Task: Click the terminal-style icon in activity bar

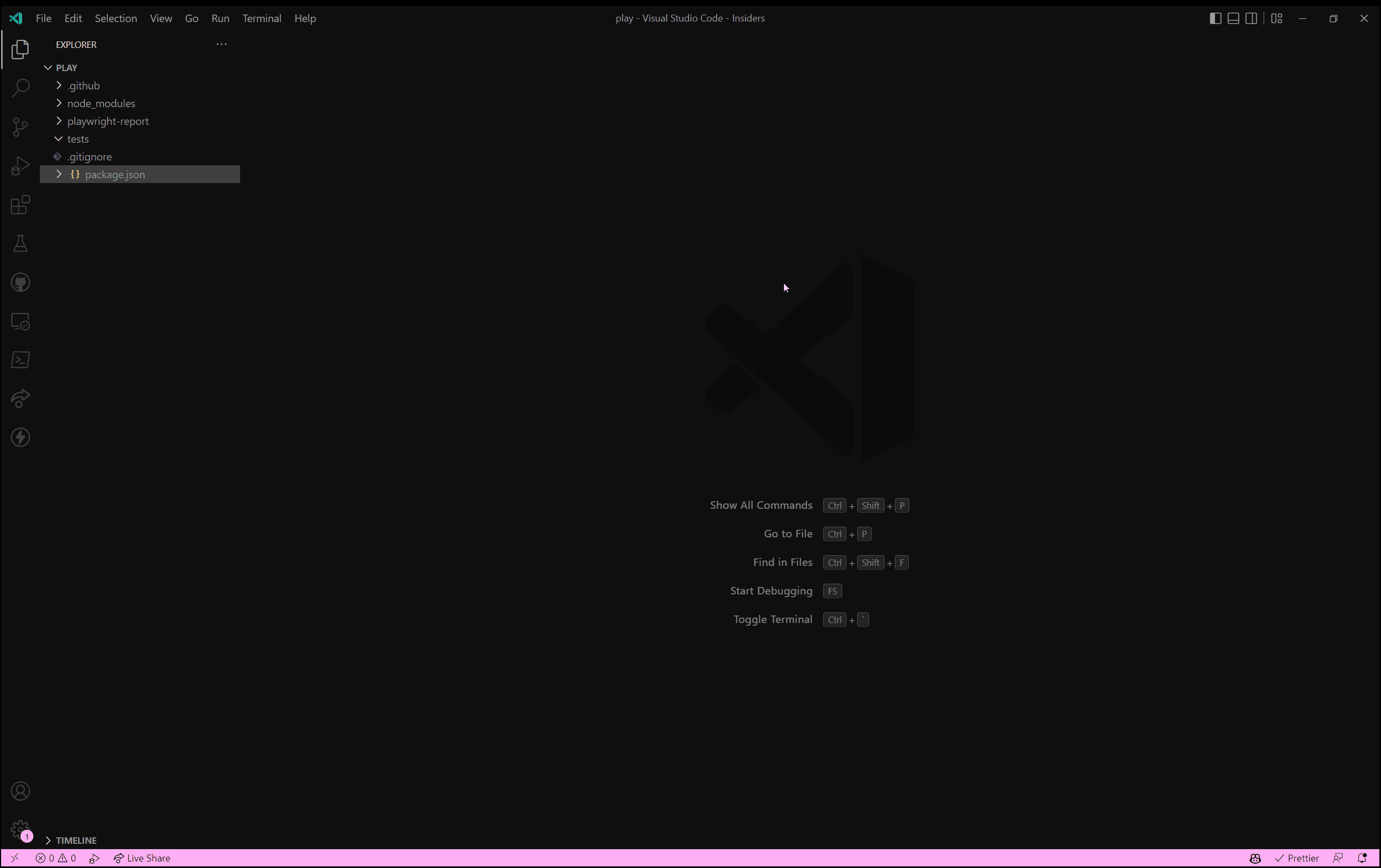Action: 20,360
